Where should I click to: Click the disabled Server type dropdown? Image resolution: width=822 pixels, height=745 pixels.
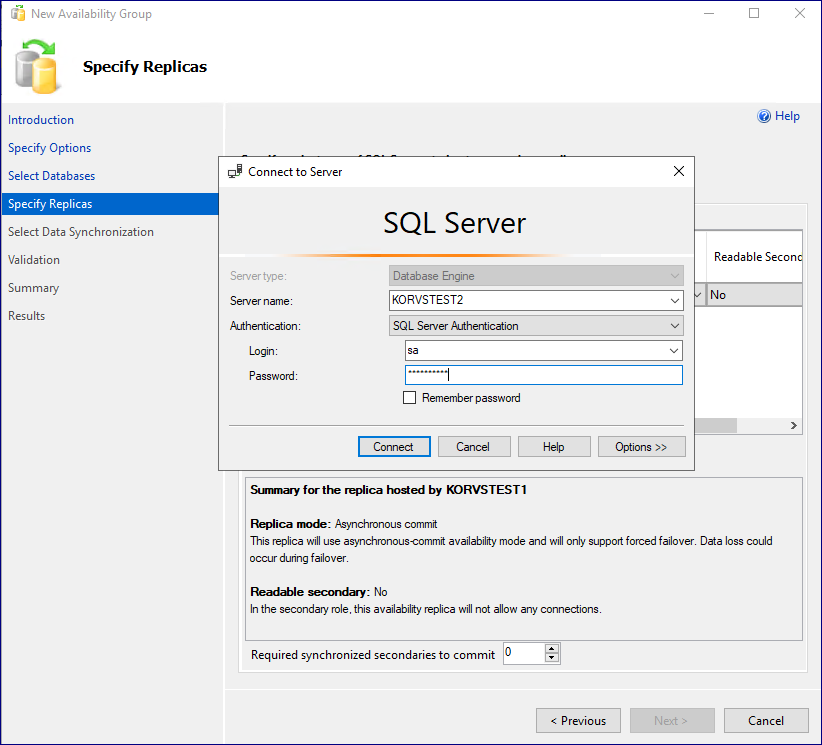536,276
